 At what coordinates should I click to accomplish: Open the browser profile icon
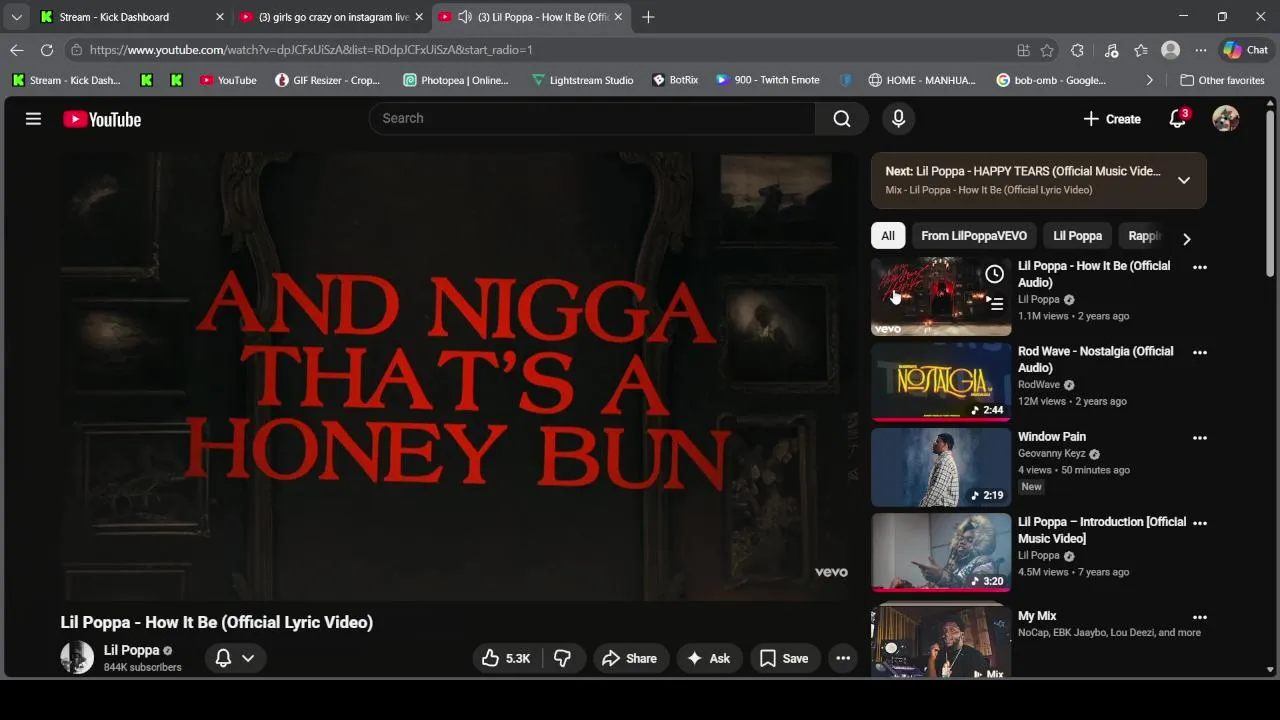click(1170, 50)
